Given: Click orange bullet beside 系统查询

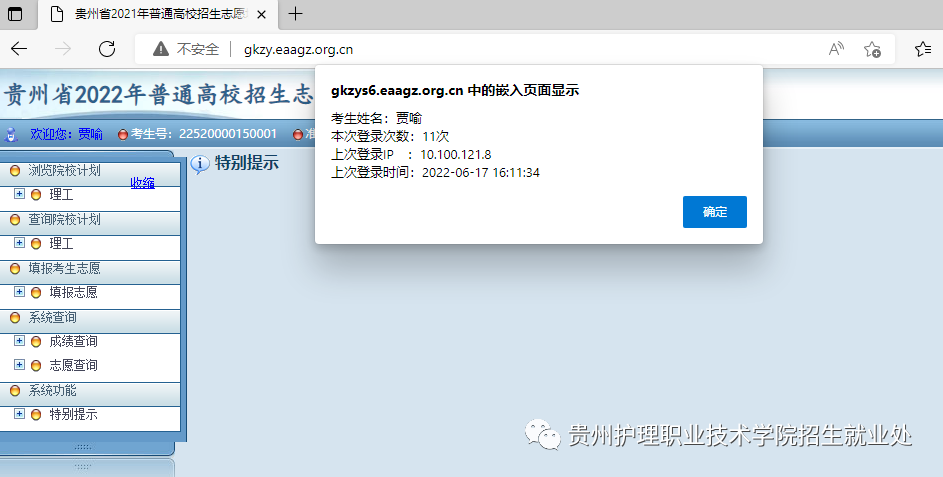Looking at the screenshot, I should tap(15, 318).
